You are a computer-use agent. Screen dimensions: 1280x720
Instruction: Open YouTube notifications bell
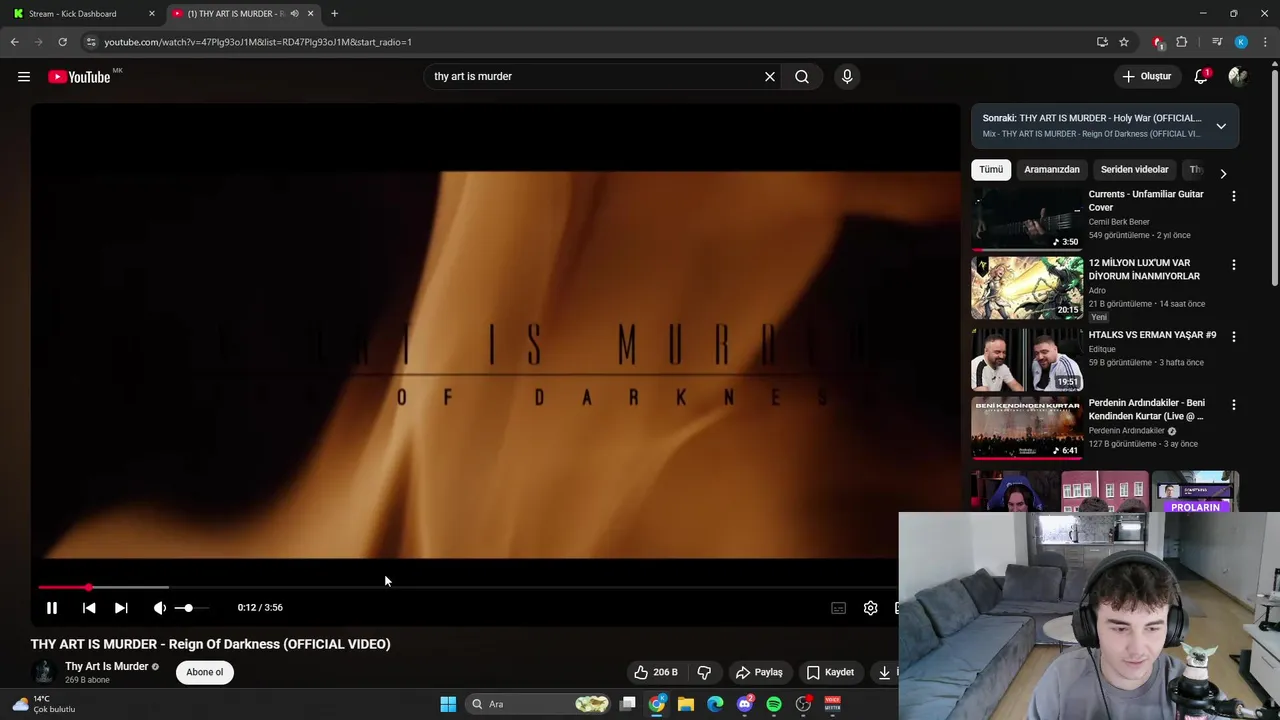1201,77
